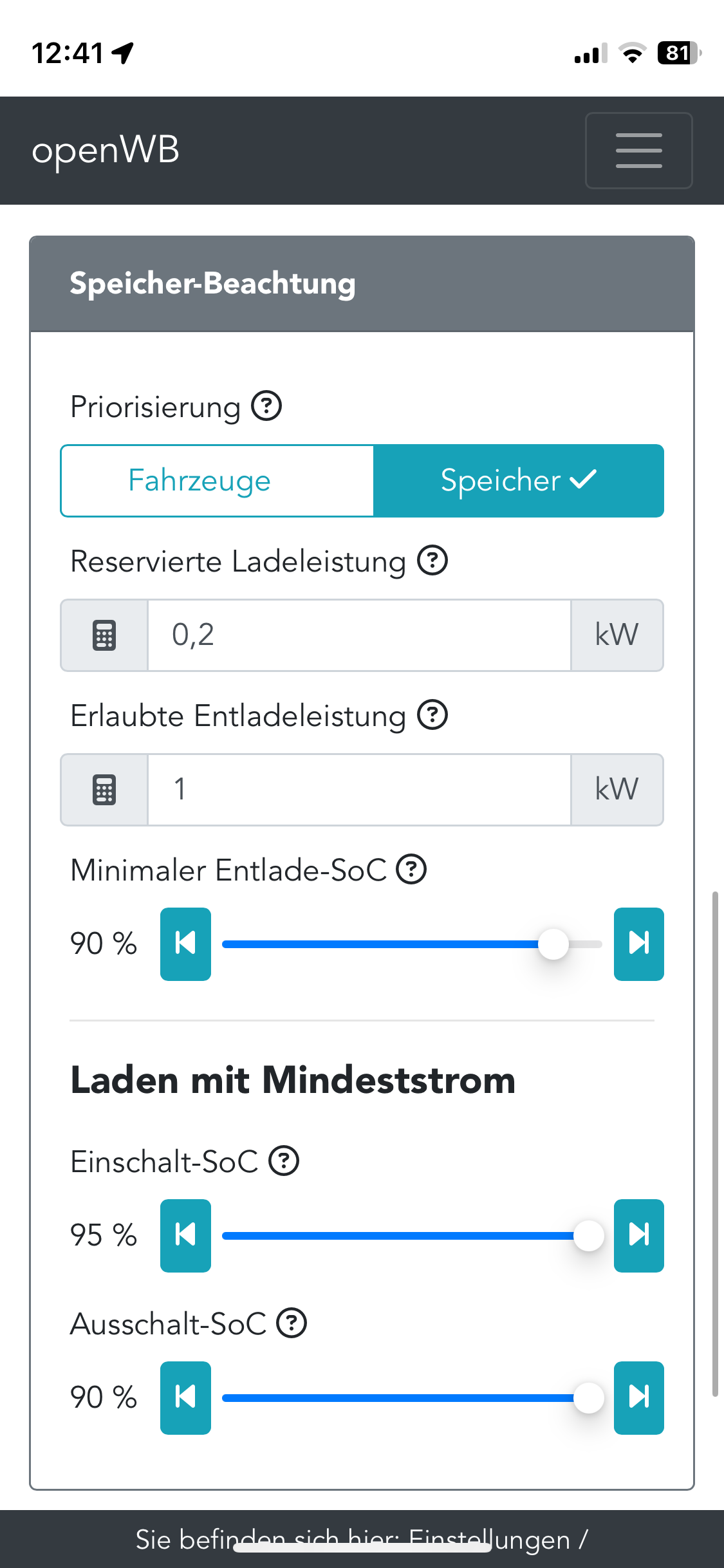Increase the Einschalt-SoC value
This screenshot has height=1568, width=724.
tap(638, 1235)
